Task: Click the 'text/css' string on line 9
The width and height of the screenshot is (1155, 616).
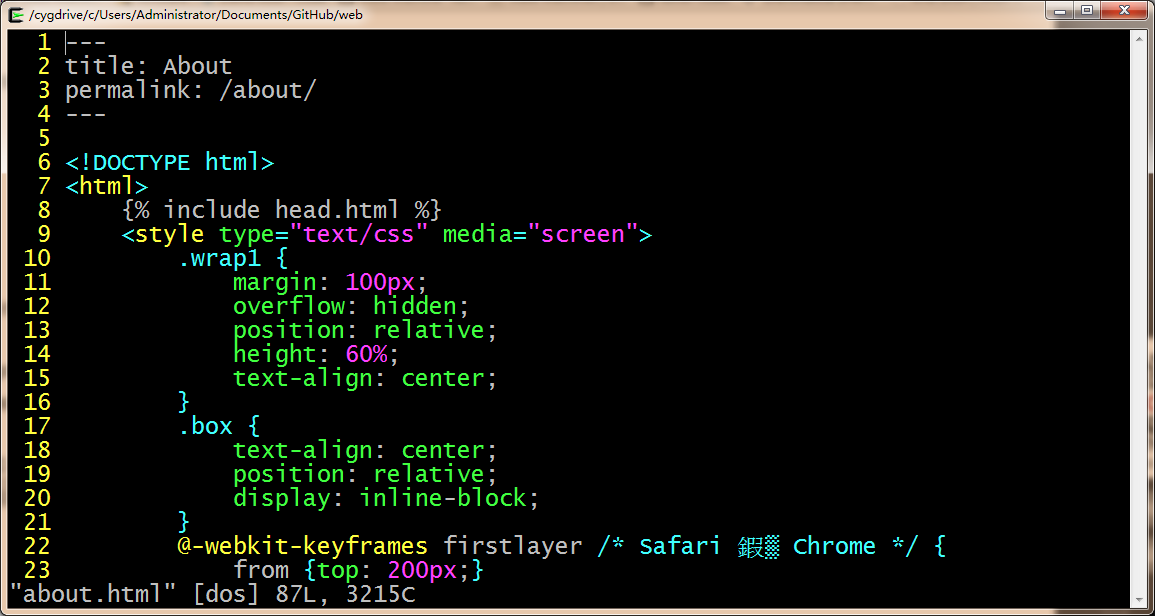Action: tap(359, 234)
